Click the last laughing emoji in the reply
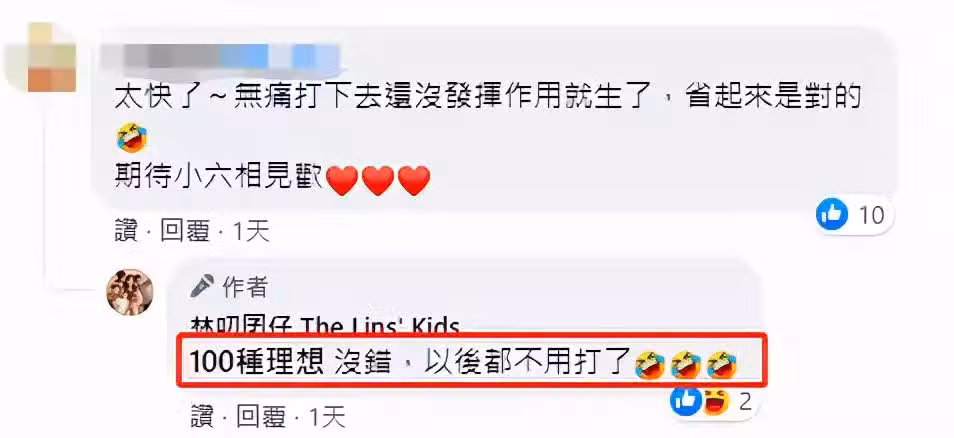Image resolution: width=954 pixels, height=438 pixels. [x=723, y=365]
